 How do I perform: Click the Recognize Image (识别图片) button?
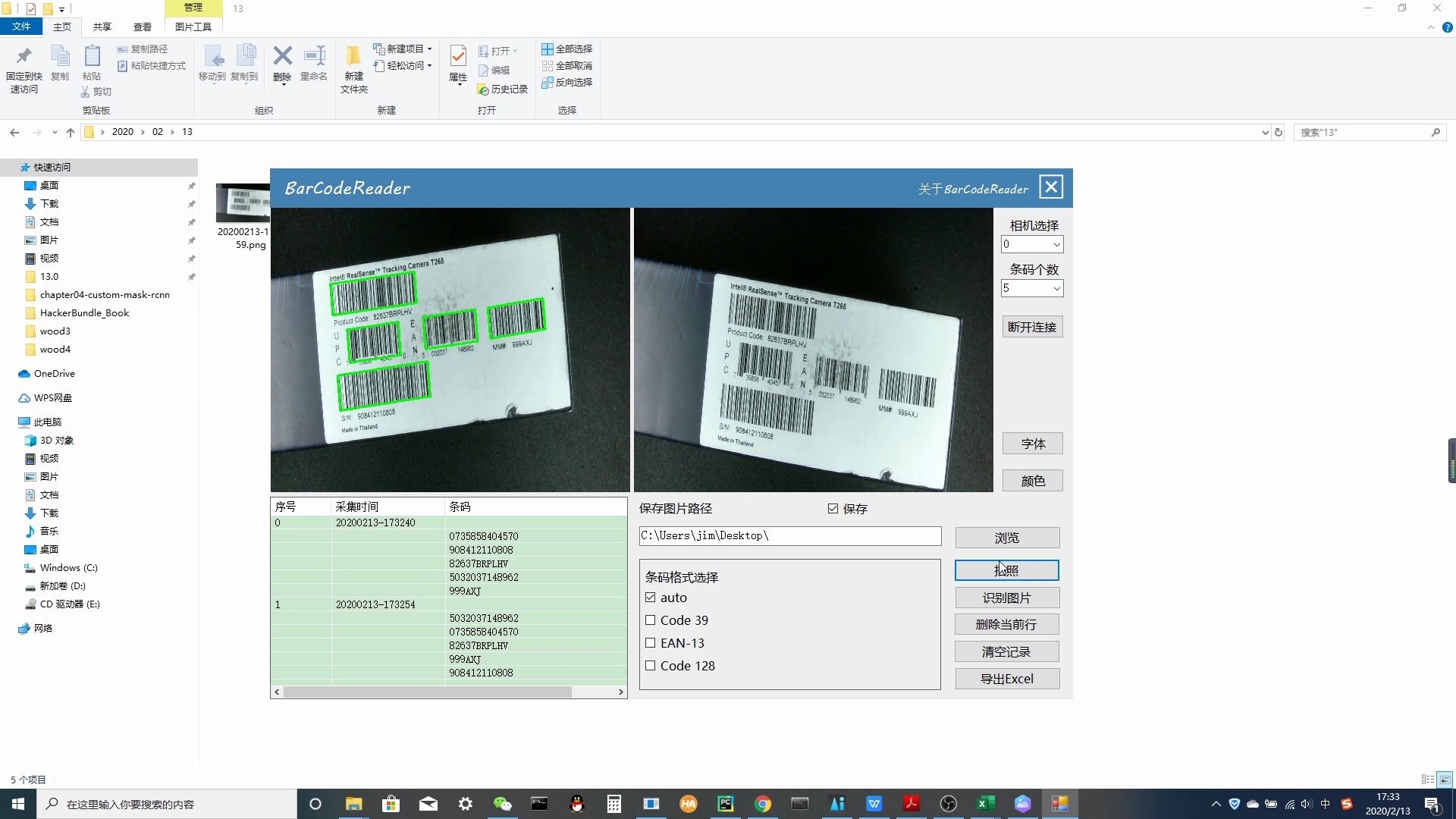tap(1006, 598)
